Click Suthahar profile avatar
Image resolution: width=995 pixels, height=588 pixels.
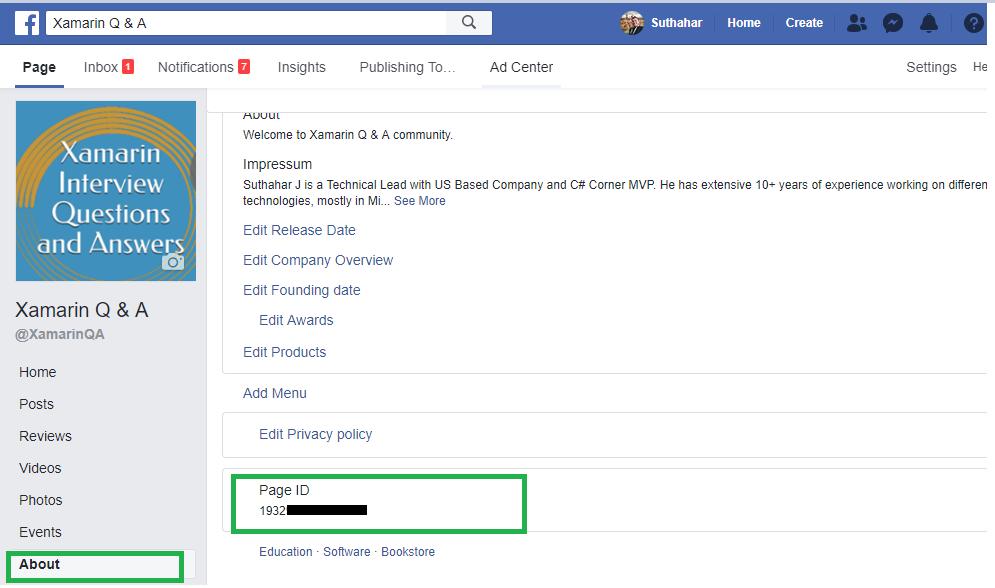tap(632, 23)
